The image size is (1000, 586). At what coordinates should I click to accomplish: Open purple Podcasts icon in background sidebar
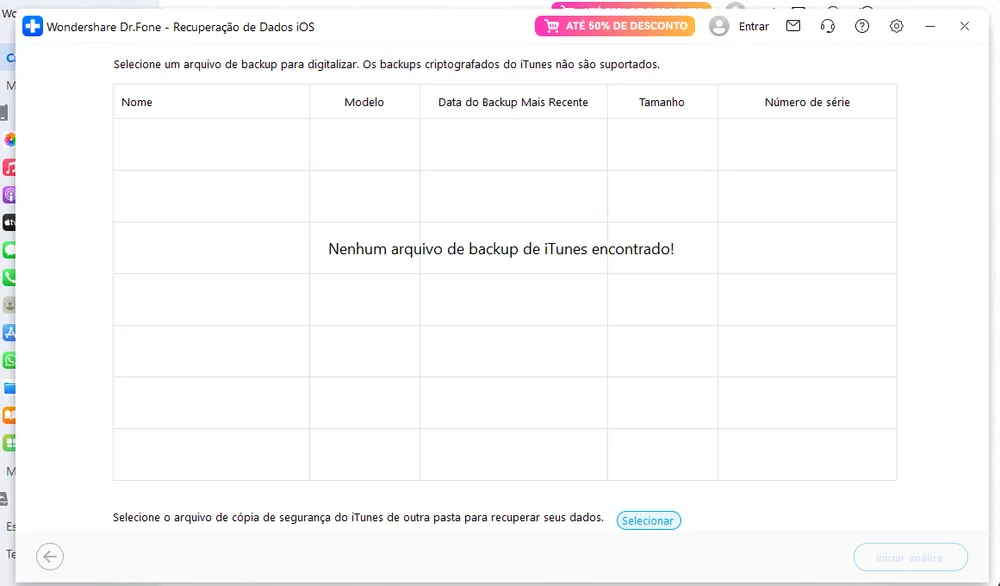click(x=9, y=195)
